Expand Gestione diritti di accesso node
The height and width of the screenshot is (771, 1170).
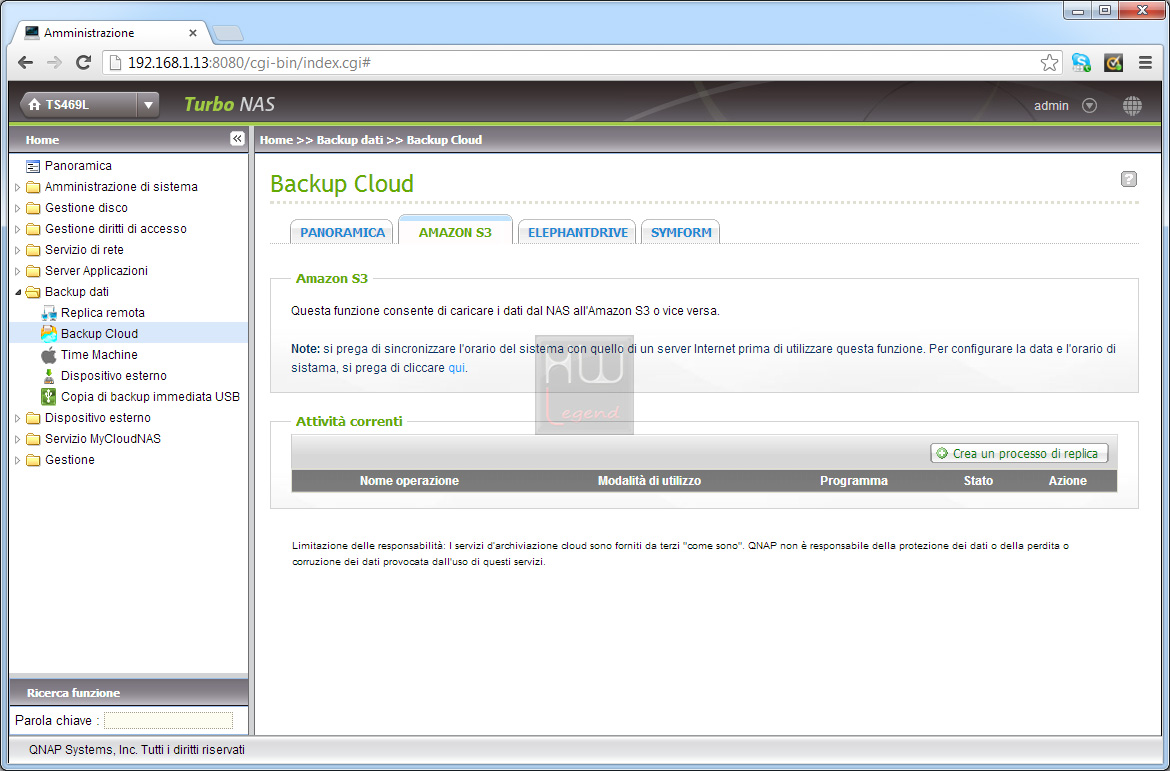(x=18, y=229)
